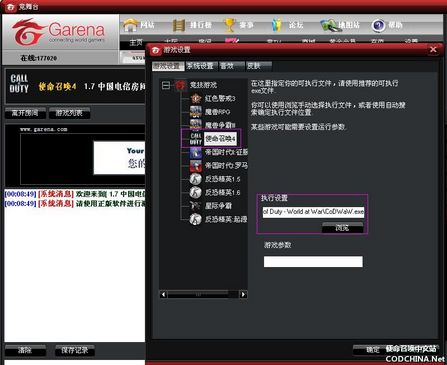Select 星际争霸 in the game tree

218,206
